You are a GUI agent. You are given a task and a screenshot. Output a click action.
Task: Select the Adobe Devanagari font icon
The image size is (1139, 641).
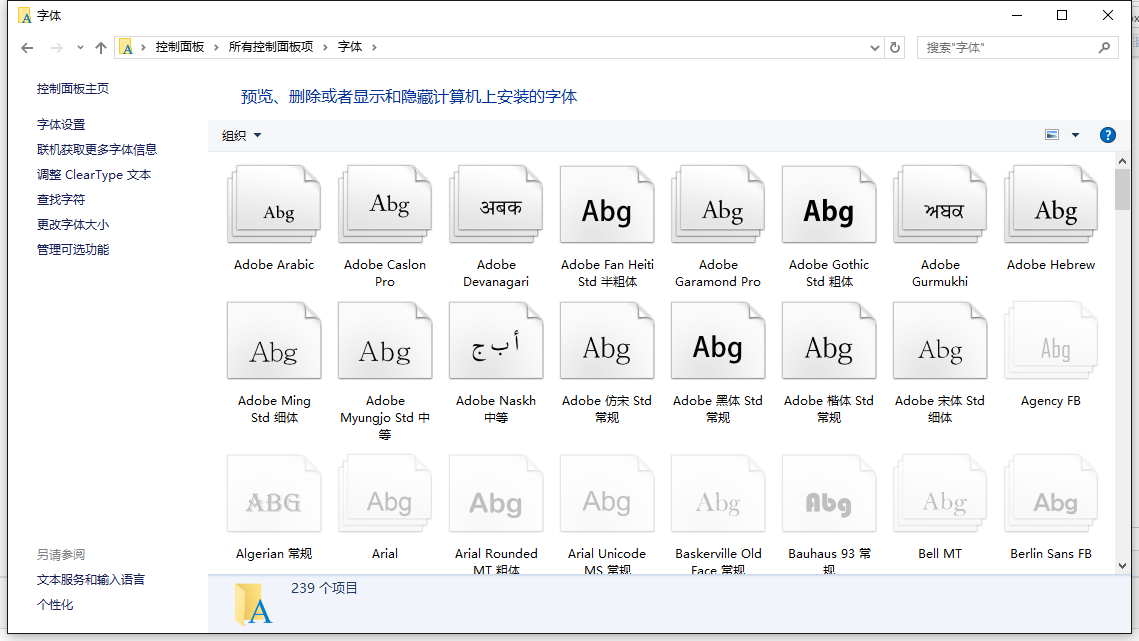496,204
